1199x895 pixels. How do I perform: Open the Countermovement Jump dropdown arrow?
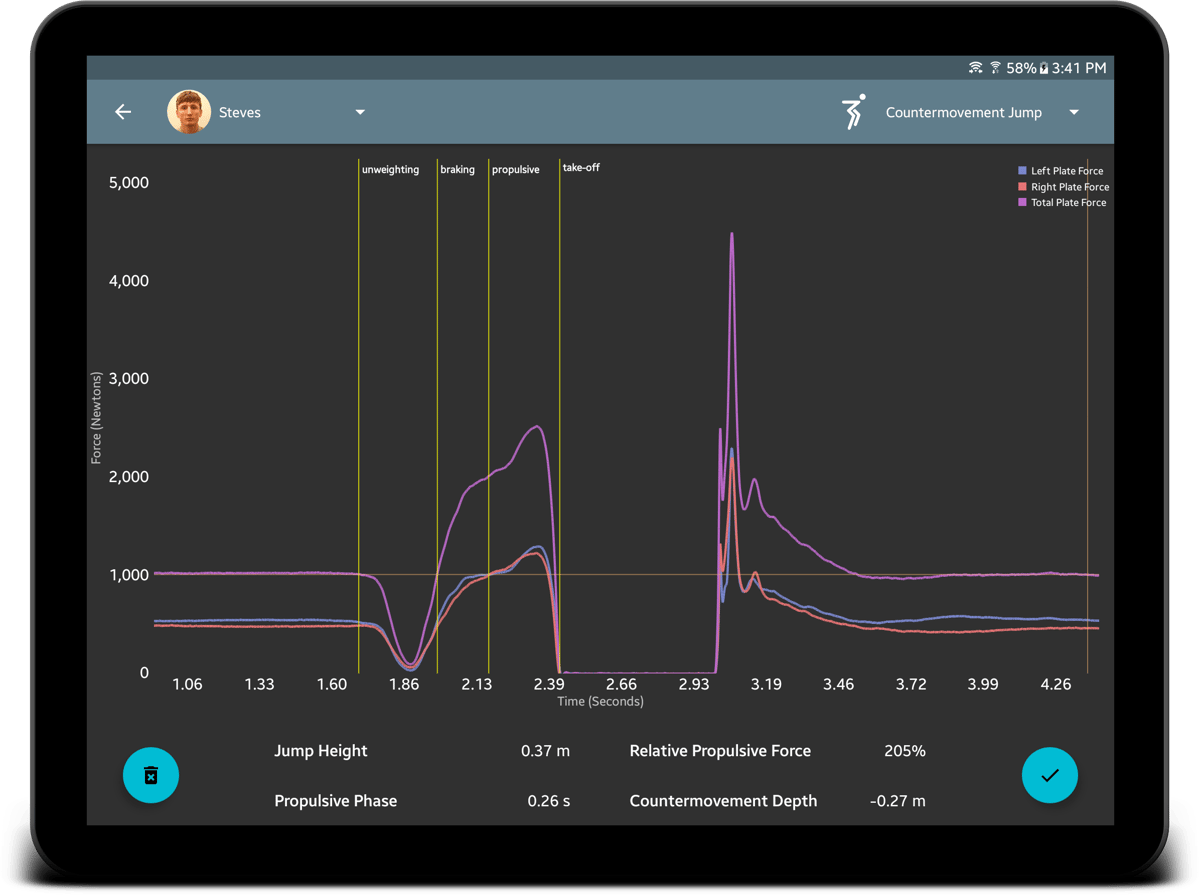(1074, 112)
